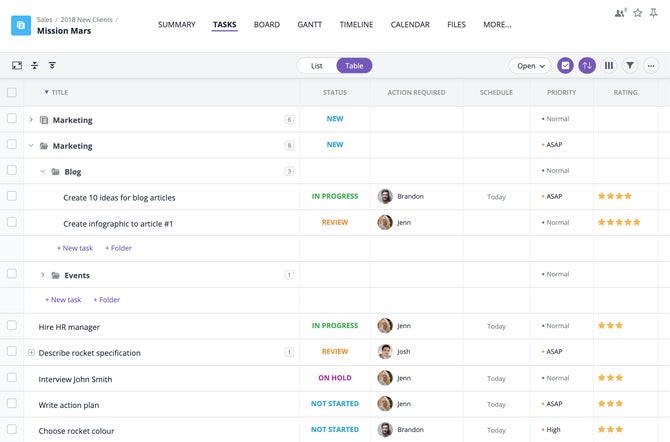The image size is (670, 442).
Task: Collapse all rows icon
Action: (x=35, y=65)
